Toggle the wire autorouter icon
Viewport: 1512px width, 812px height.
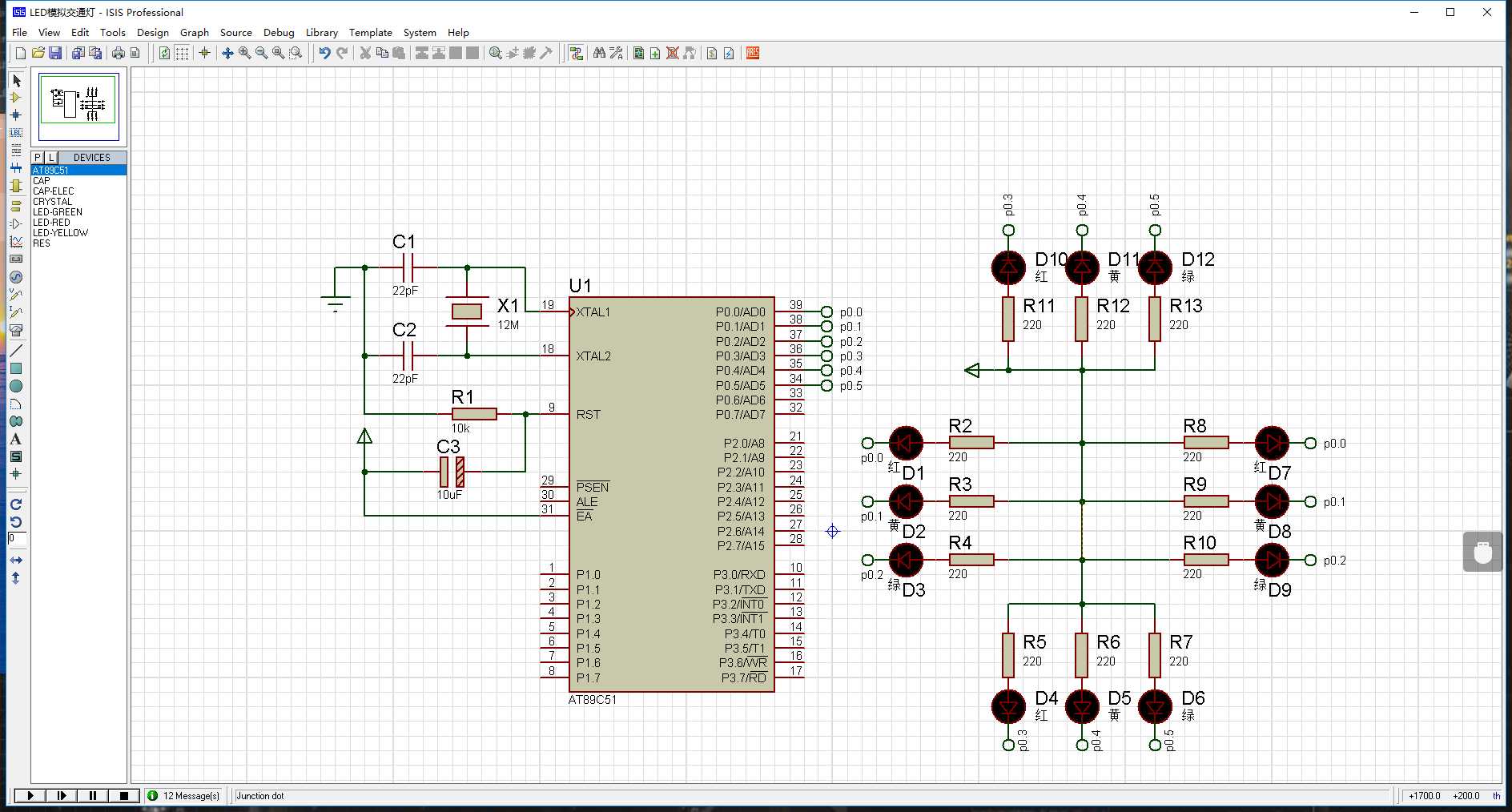click(x=576, y=53)
